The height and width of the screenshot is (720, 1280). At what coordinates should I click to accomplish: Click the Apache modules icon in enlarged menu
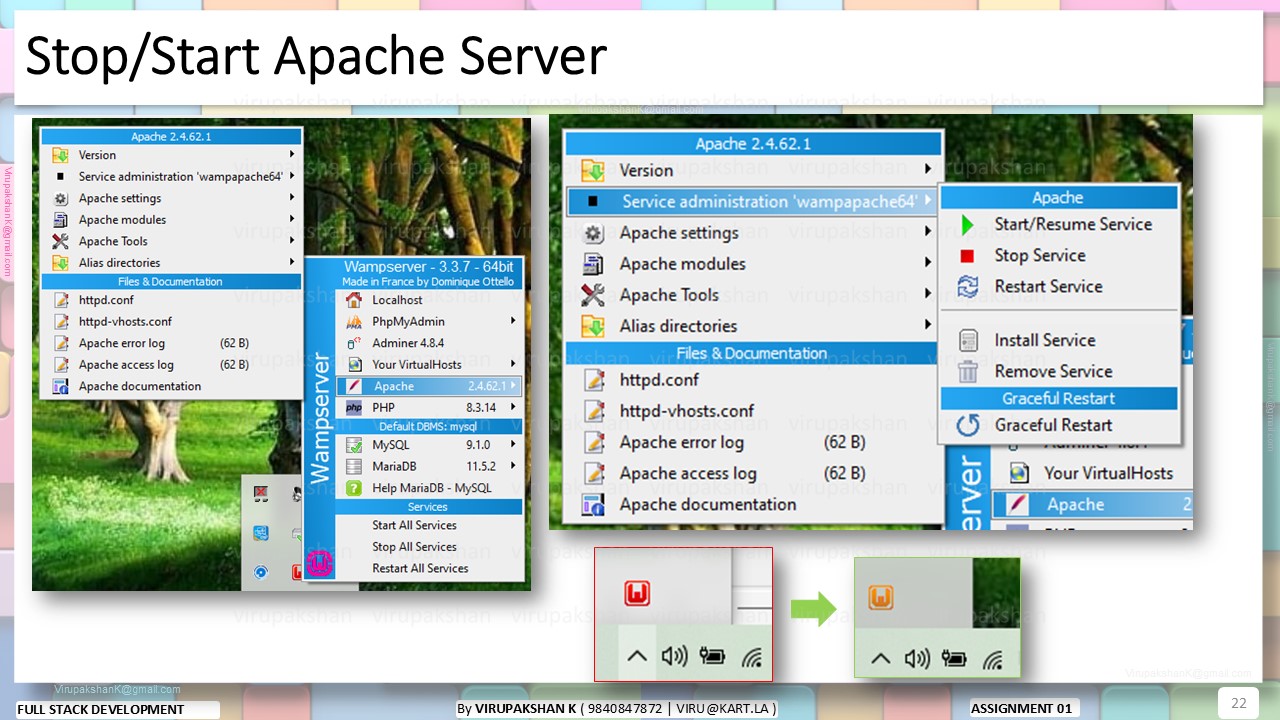pos(593,264)
